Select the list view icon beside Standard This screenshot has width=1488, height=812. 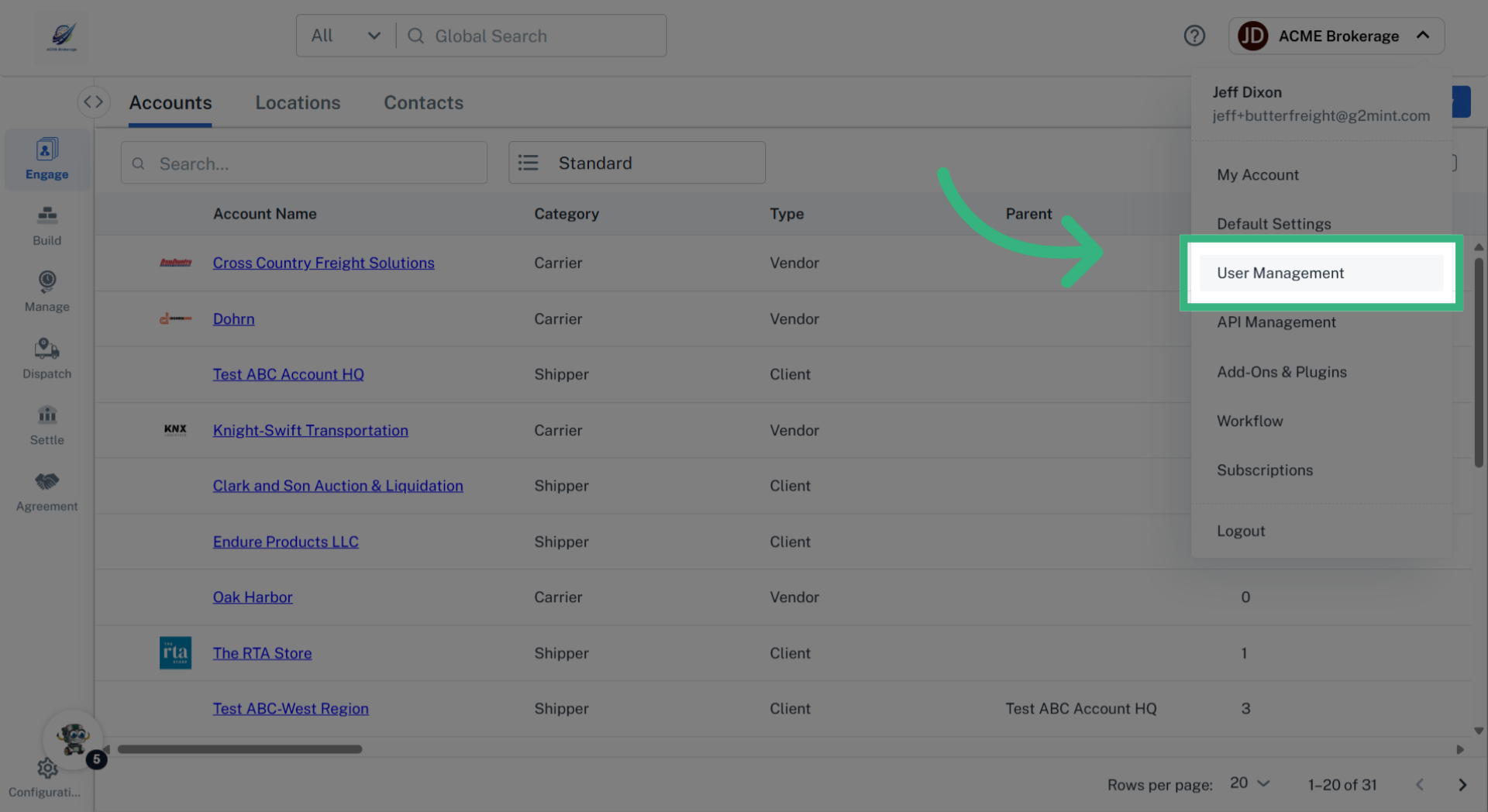tap(528, 163)
